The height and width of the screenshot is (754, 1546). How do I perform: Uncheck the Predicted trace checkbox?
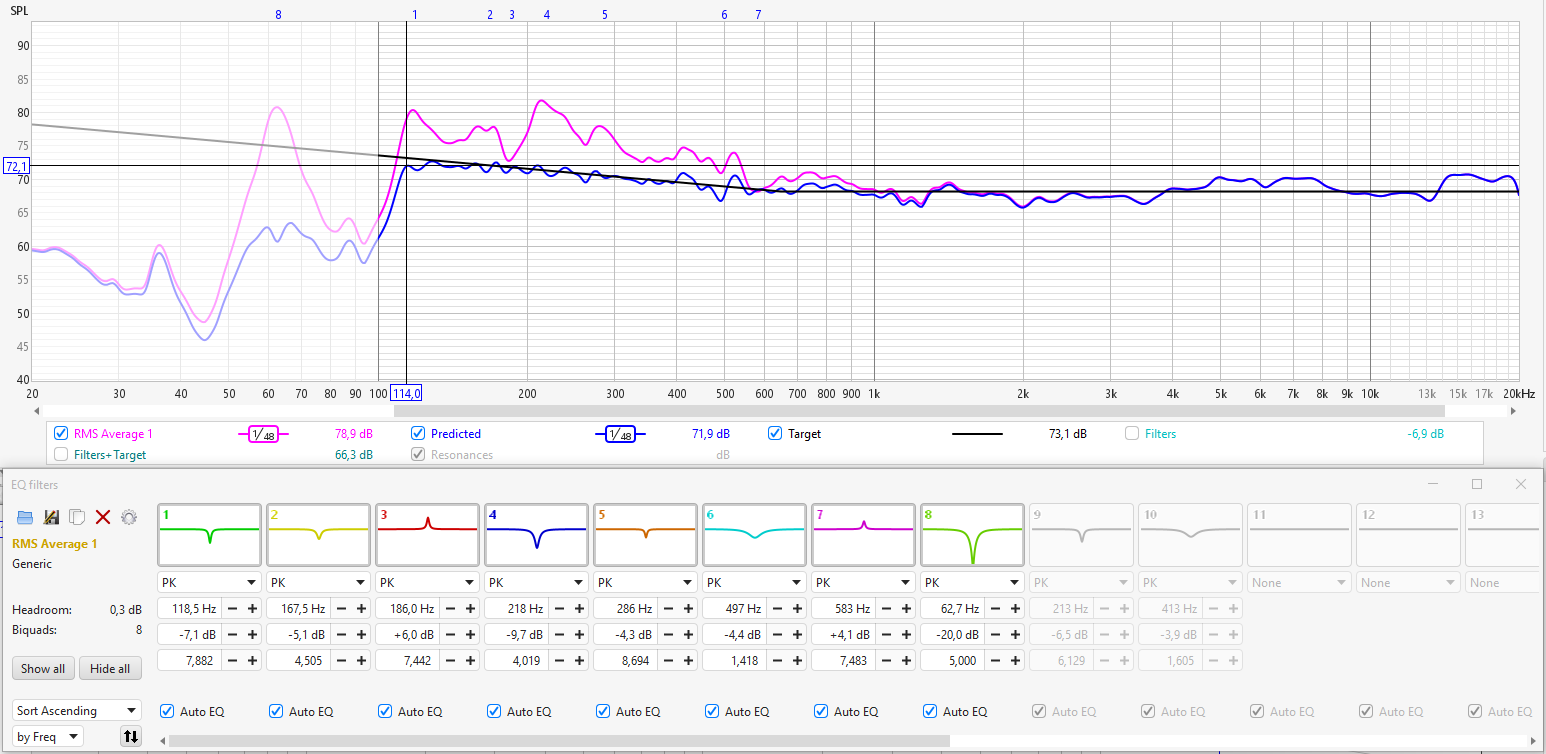pyautogui.click(x=419, y=434)
